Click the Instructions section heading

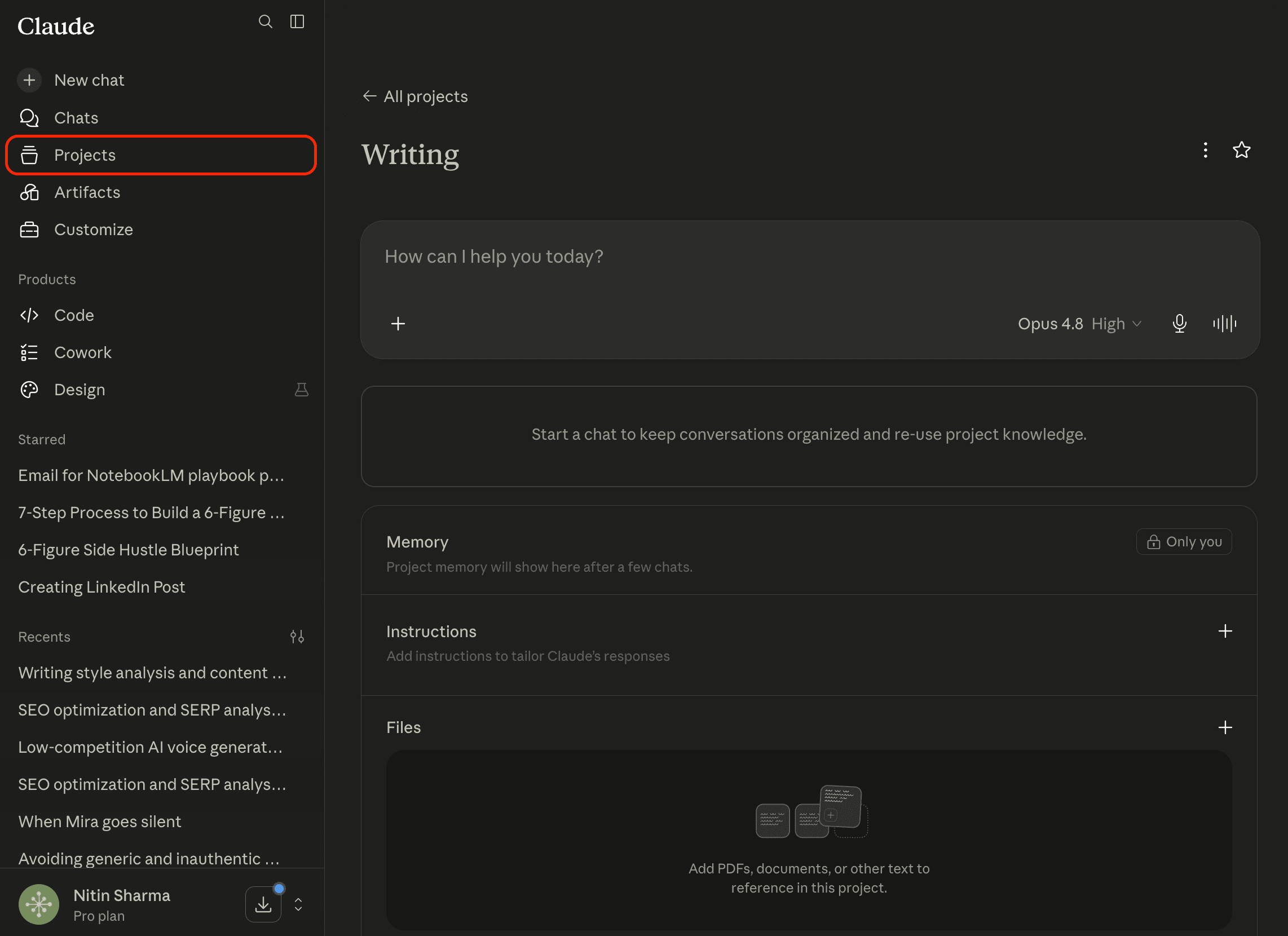click(431, 632)
